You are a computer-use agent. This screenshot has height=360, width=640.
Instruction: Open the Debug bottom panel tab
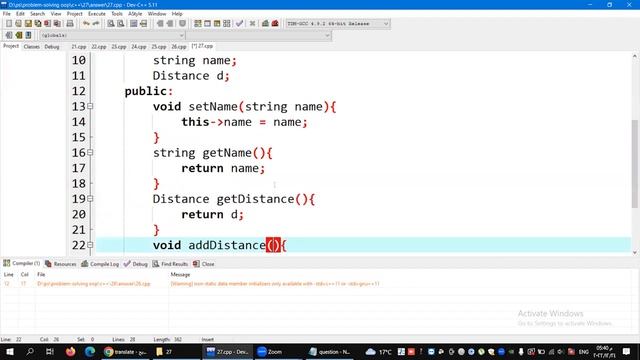point(136,264)
